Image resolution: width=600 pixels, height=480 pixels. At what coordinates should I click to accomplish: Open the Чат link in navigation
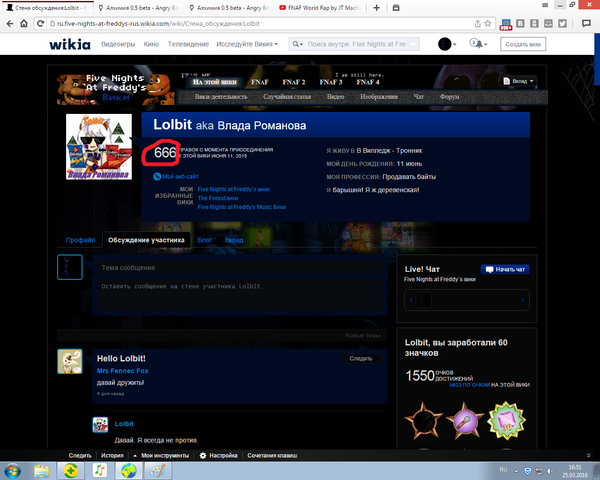(x=419, y=96)
